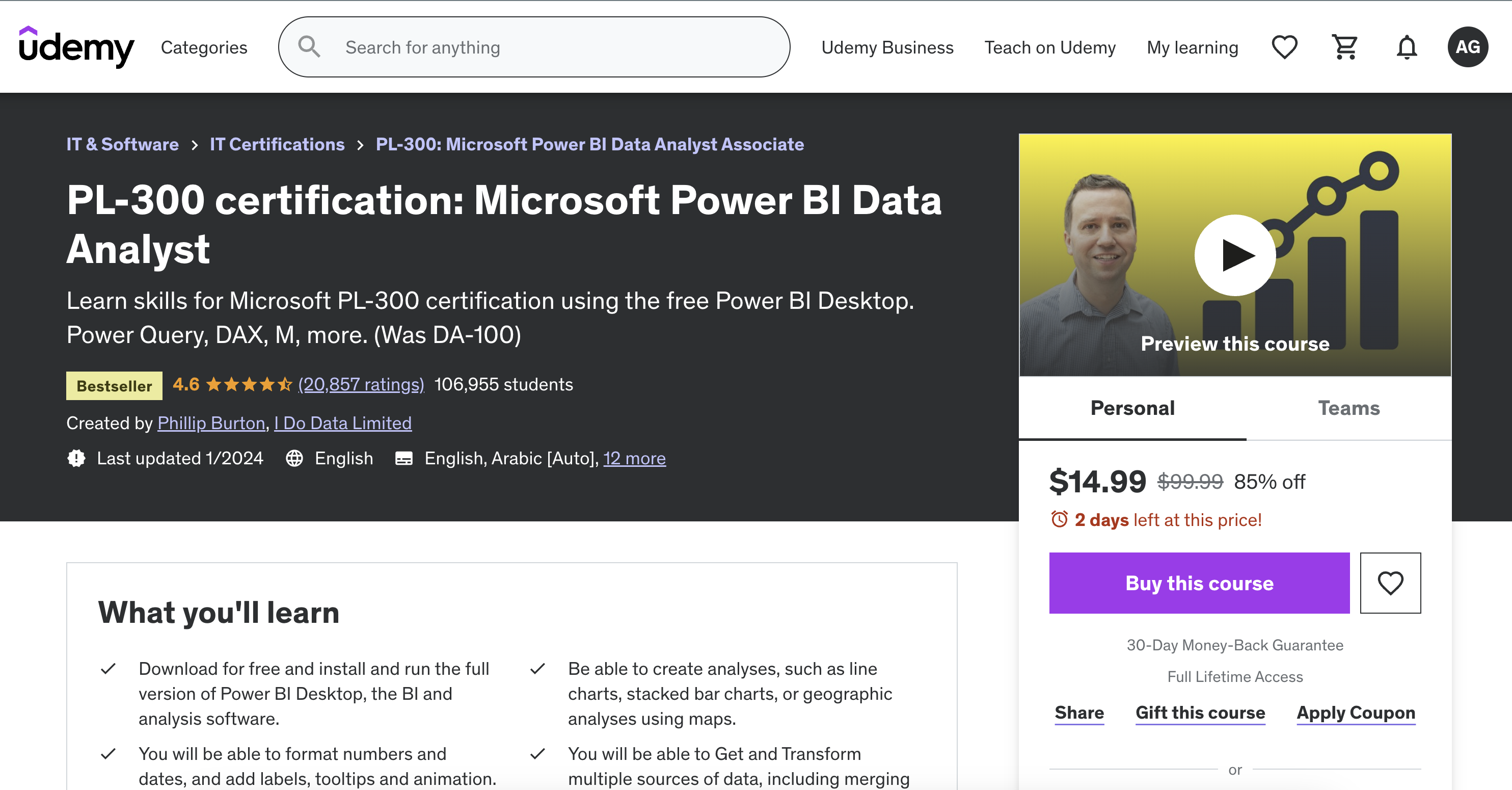Click chevron after IT & Software breadcrumb
Image resolution: width=1512 pixels, height=790 pixels.
[x=194, y=144]
